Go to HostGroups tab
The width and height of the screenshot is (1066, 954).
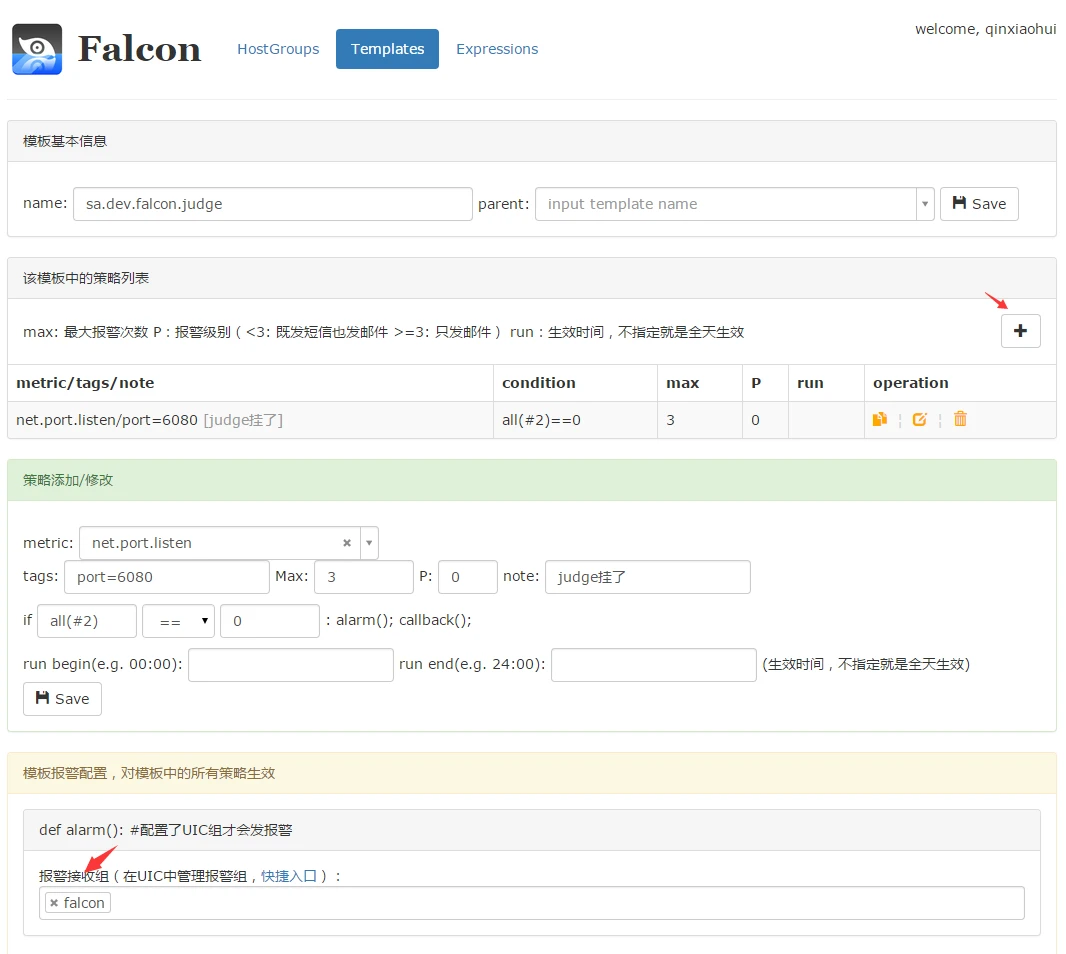point(278,49)
